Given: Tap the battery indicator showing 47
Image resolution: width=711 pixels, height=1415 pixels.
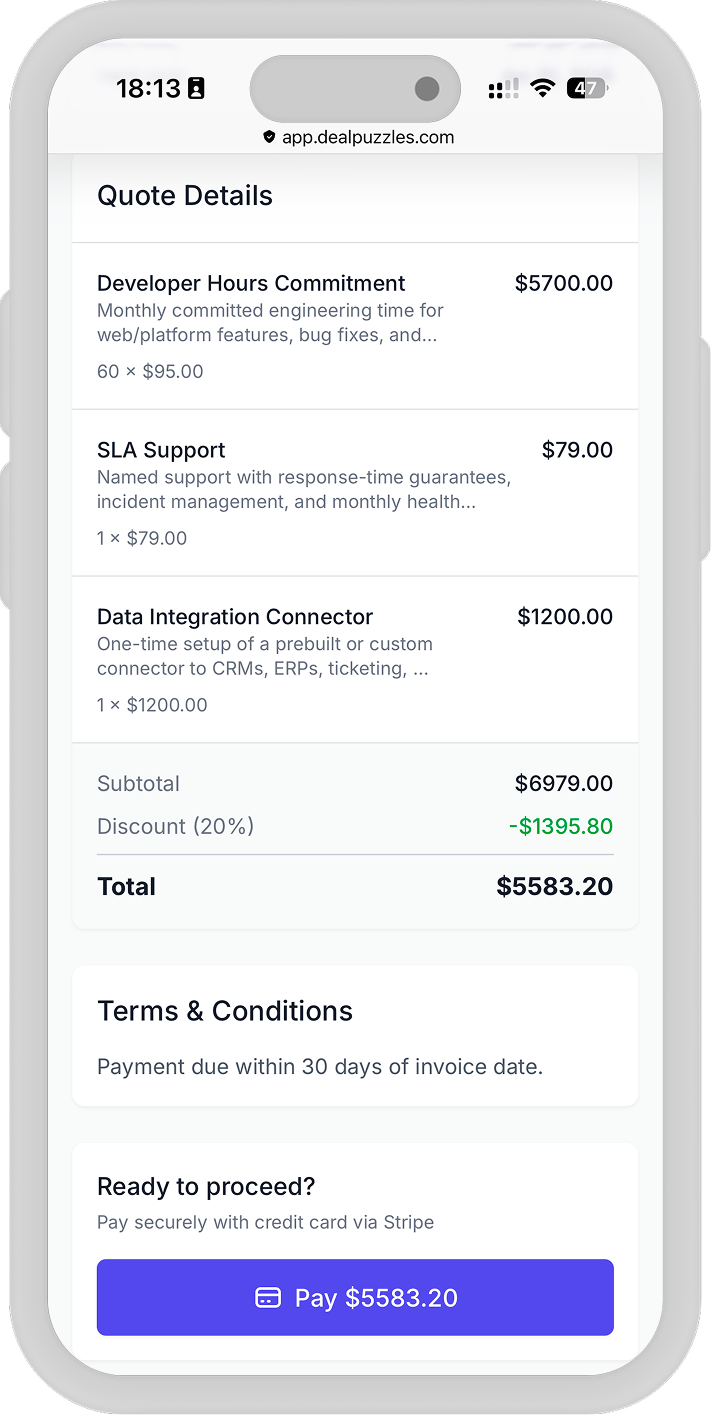Looking at the screenshot, I should (x=587, y=88).
